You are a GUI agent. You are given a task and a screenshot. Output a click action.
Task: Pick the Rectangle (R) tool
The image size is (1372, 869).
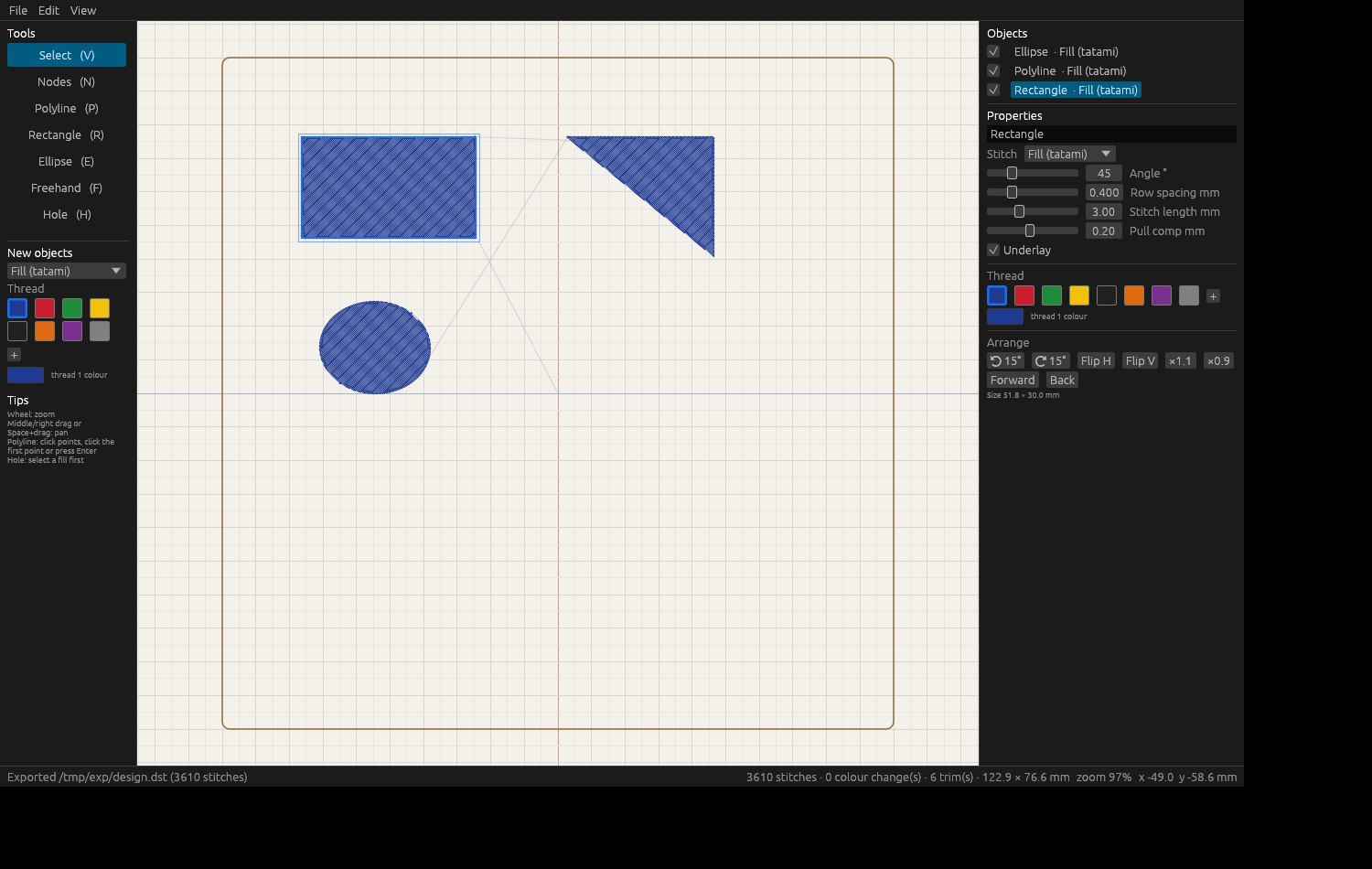(67, 134)
